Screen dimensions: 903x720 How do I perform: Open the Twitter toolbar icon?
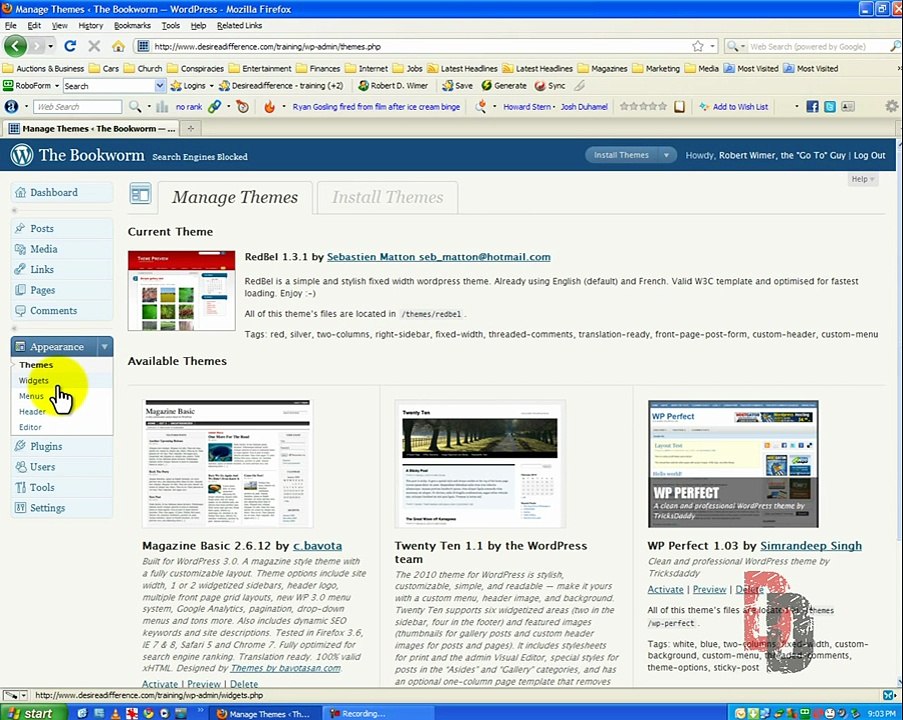[829, 107]
